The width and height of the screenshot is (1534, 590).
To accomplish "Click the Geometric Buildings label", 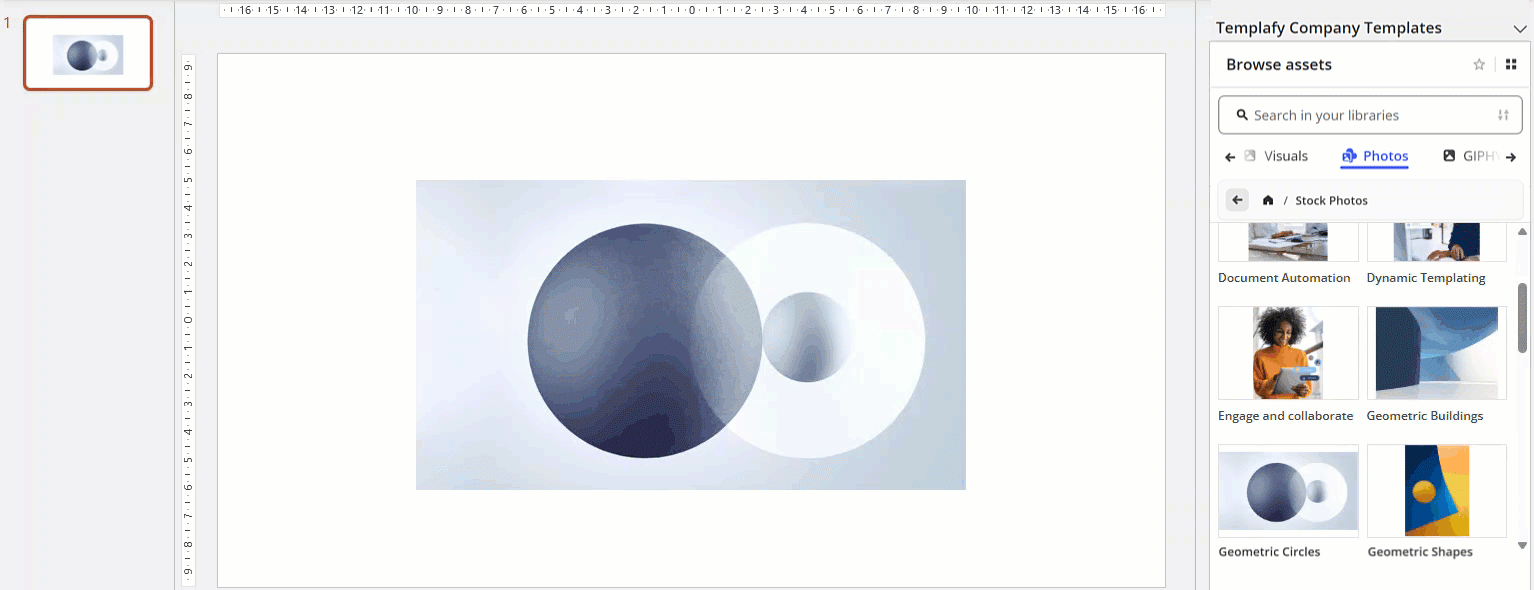I will (x=1425, y=416).
